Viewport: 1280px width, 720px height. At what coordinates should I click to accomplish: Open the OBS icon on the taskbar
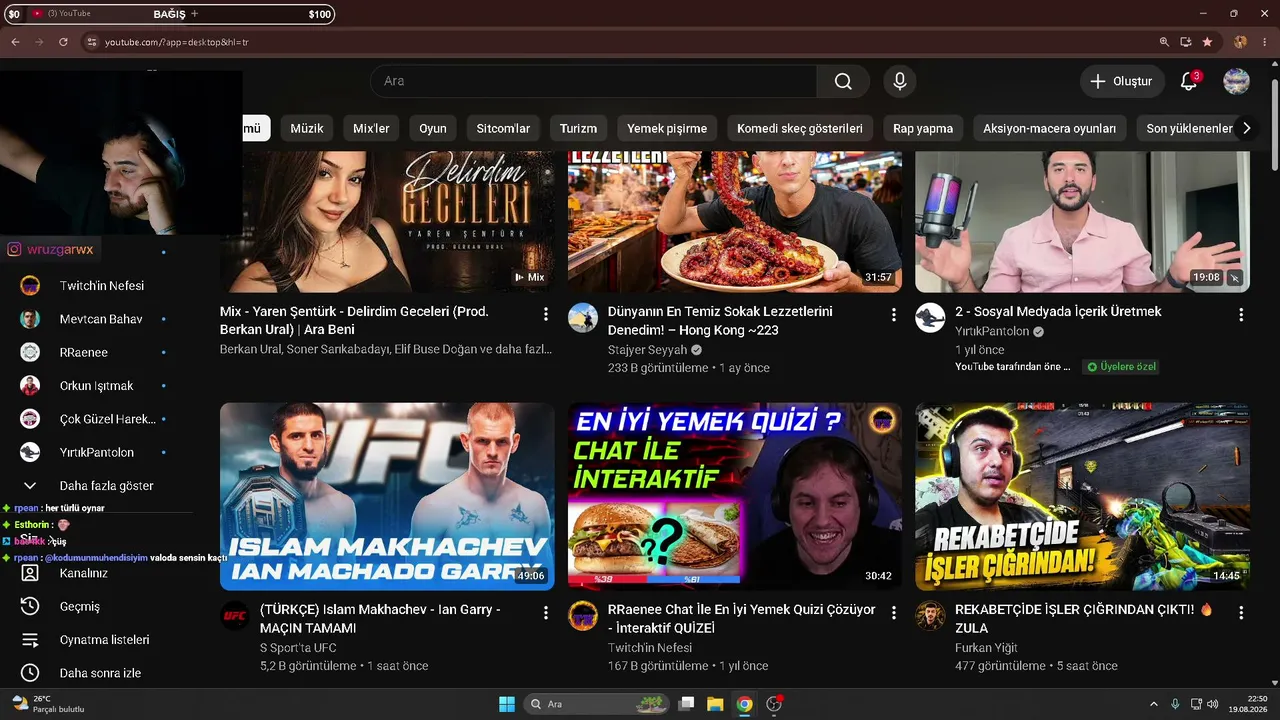pyautogui.click(x=774, y=704)
